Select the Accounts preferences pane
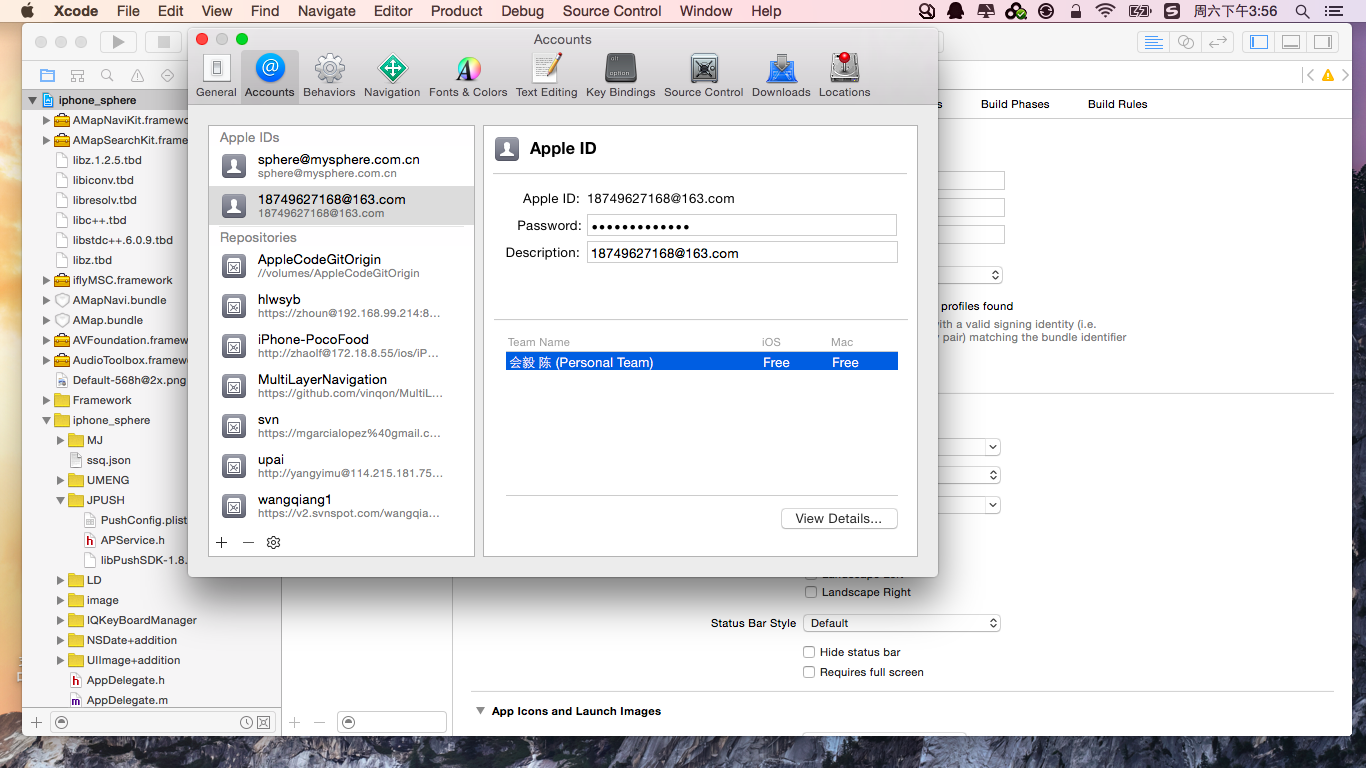 [x=270, y=76]
